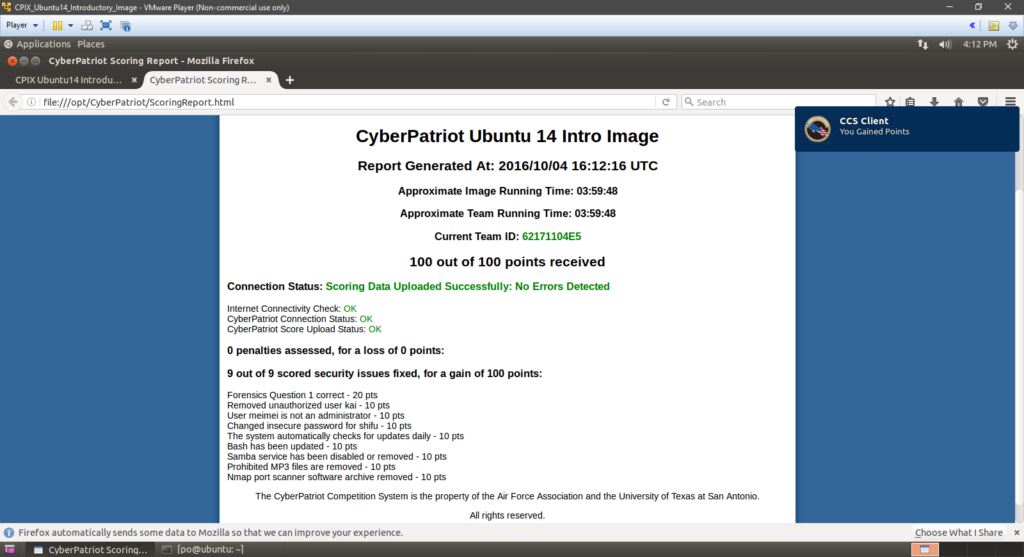Click the VMware yellow notes icon
This screenshot has height=557, width=1024.
click(x=993, y=25)
